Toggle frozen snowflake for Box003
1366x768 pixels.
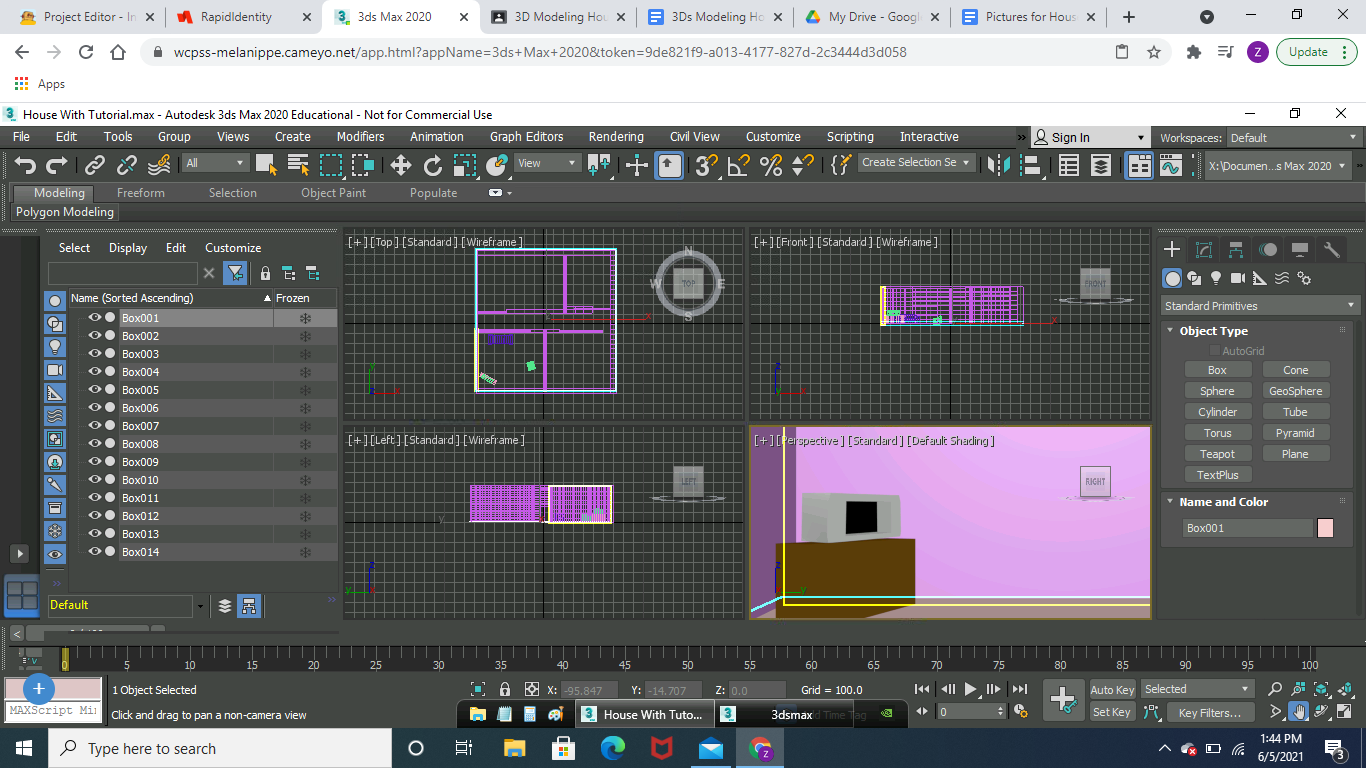(306, 354)
